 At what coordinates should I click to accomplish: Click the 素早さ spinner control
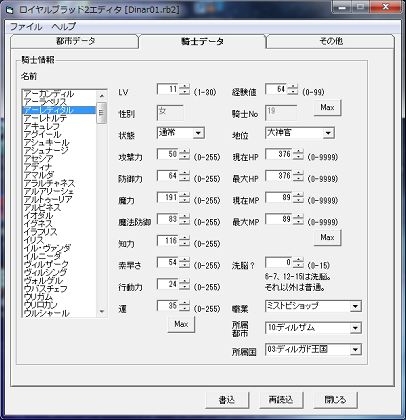pos(184,263)
